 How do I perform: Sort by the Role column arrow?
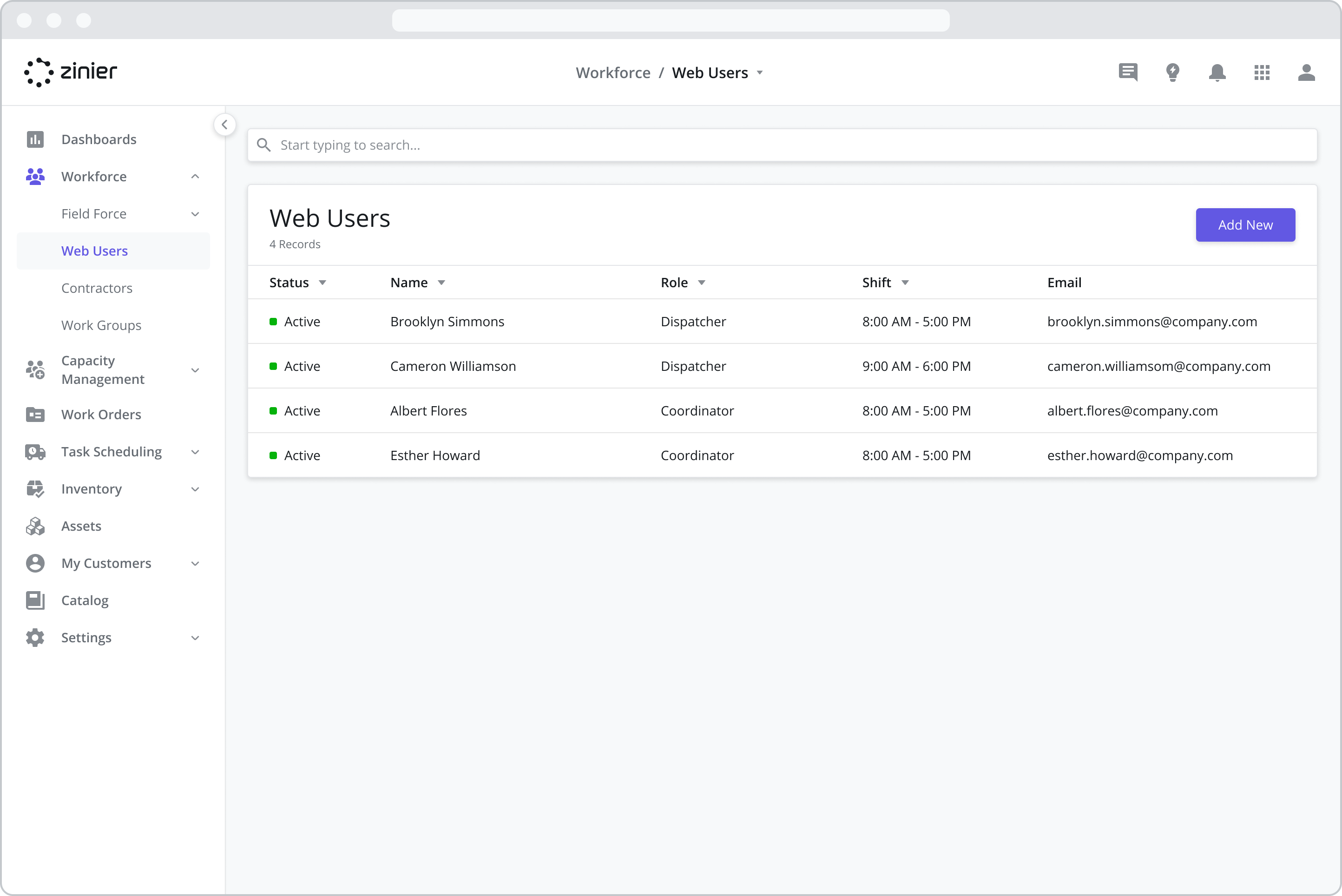pyautogui.click(x=702, y=283)
